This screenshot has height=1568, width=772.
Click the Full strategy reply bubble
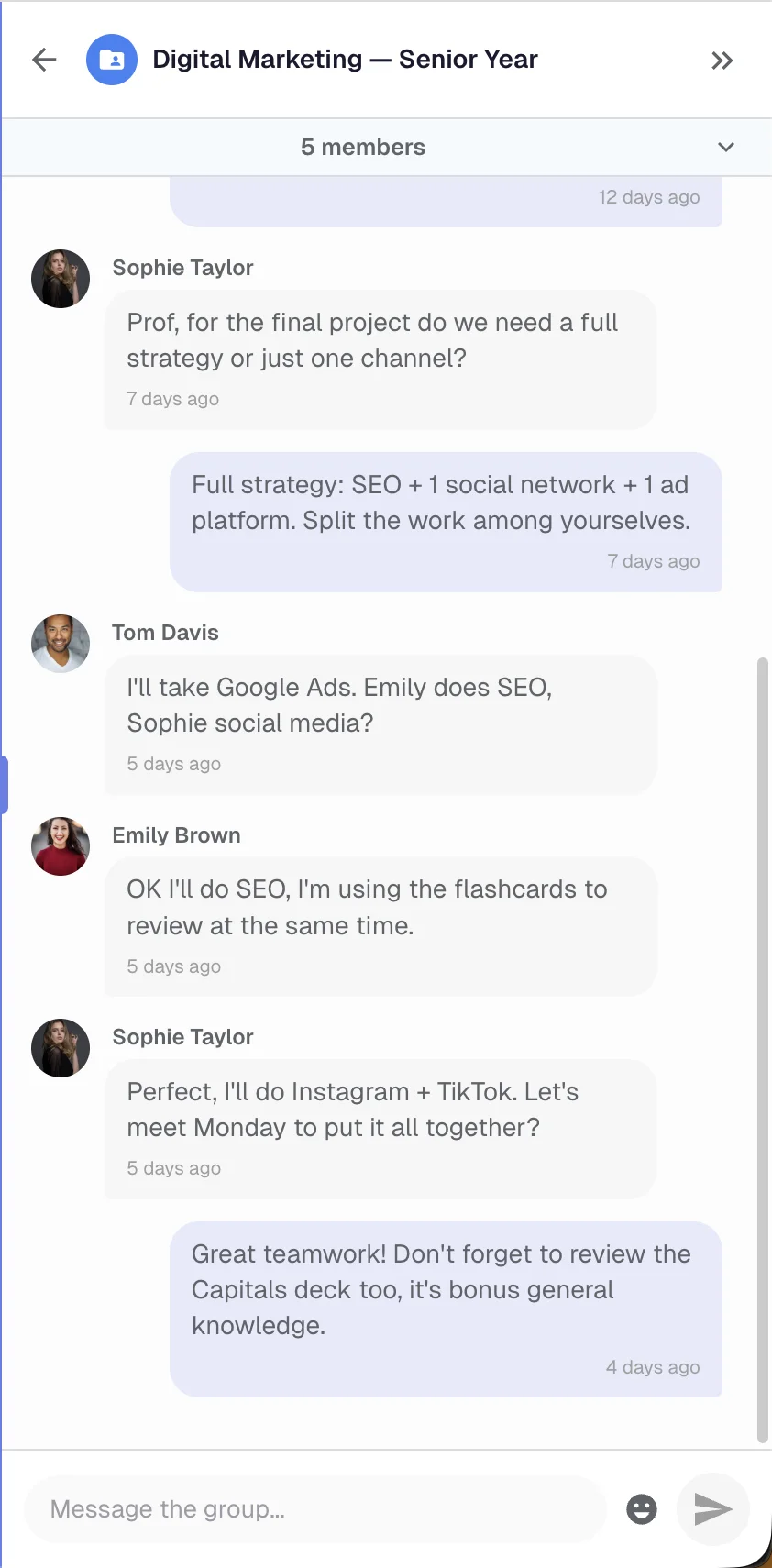(x=446, y=521)
